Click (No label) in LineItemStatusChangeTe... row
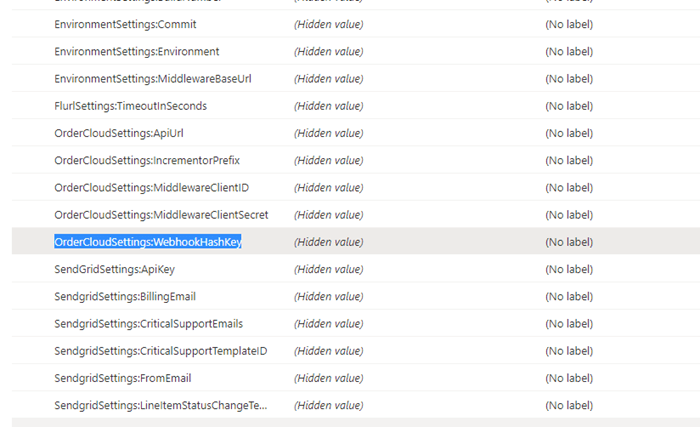The height and width of the screenshot is (427, 700). (569, 406)
